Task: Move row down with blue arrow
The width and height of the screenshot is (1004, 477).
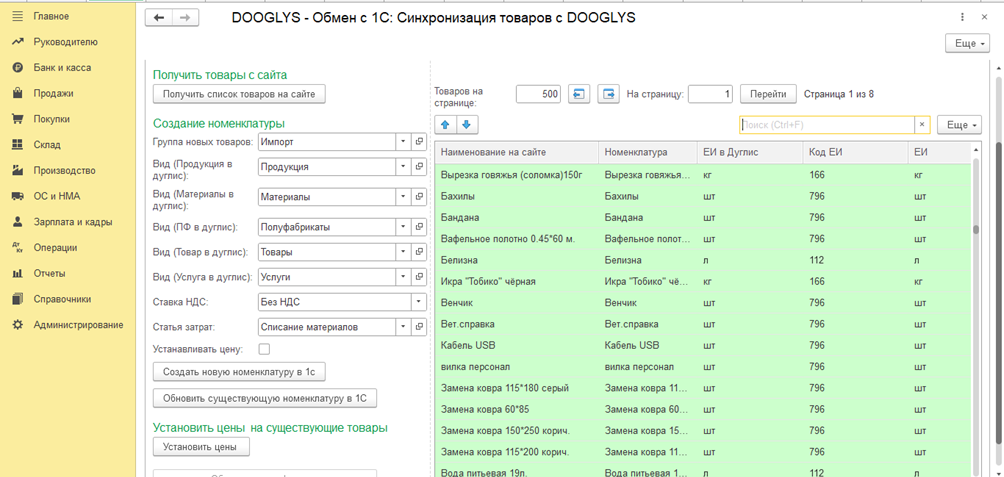Action: [x=466, y=124]
